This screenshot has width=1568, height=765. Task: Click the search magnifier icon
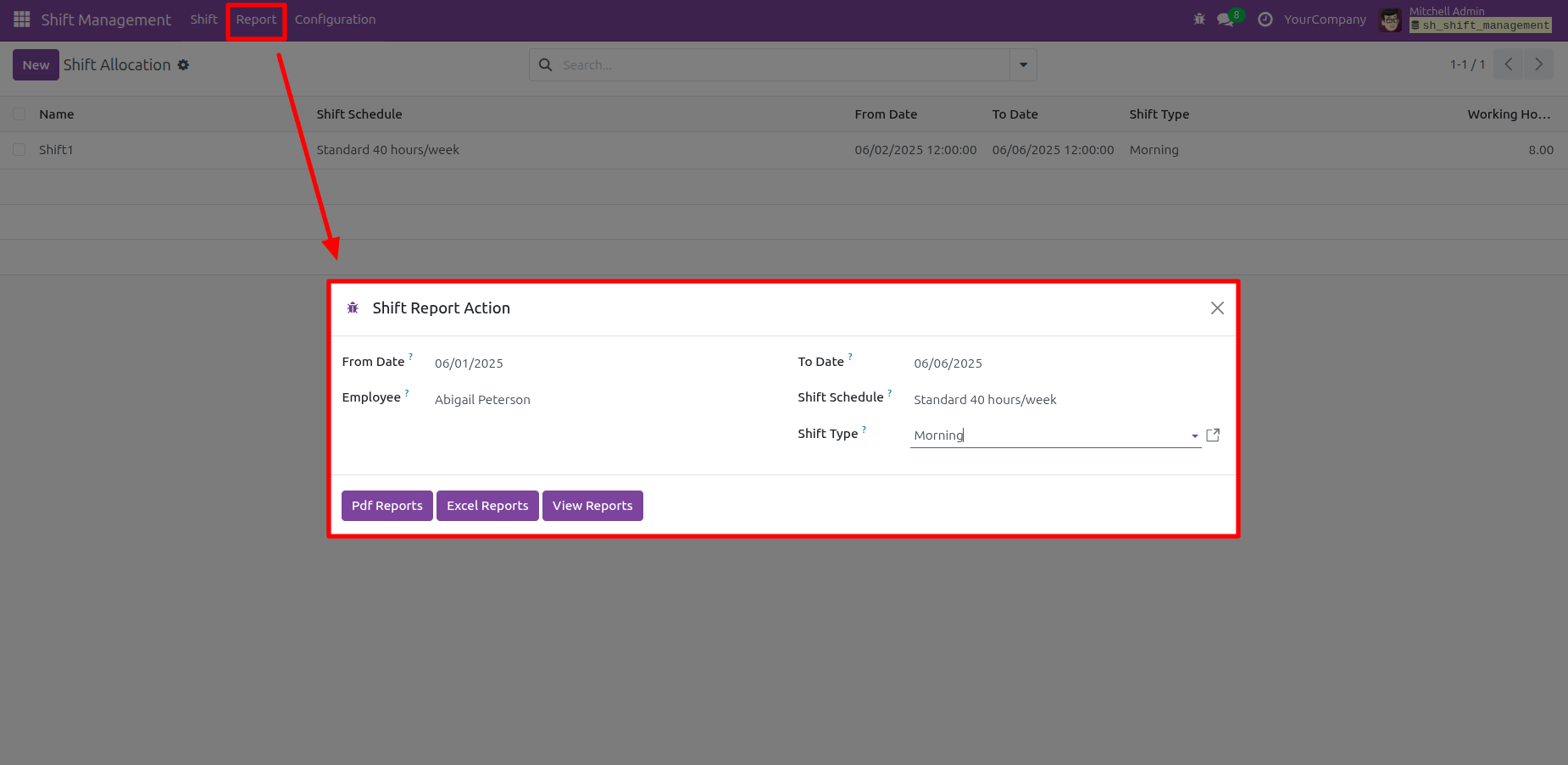tap(546, 65)
